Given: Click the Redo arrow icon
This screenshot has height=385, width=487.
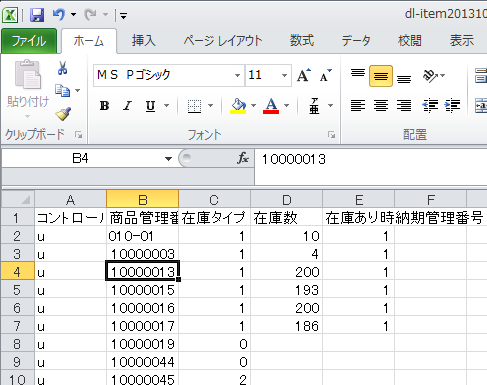Looking at the screenshot, I should tap(90, 15).
